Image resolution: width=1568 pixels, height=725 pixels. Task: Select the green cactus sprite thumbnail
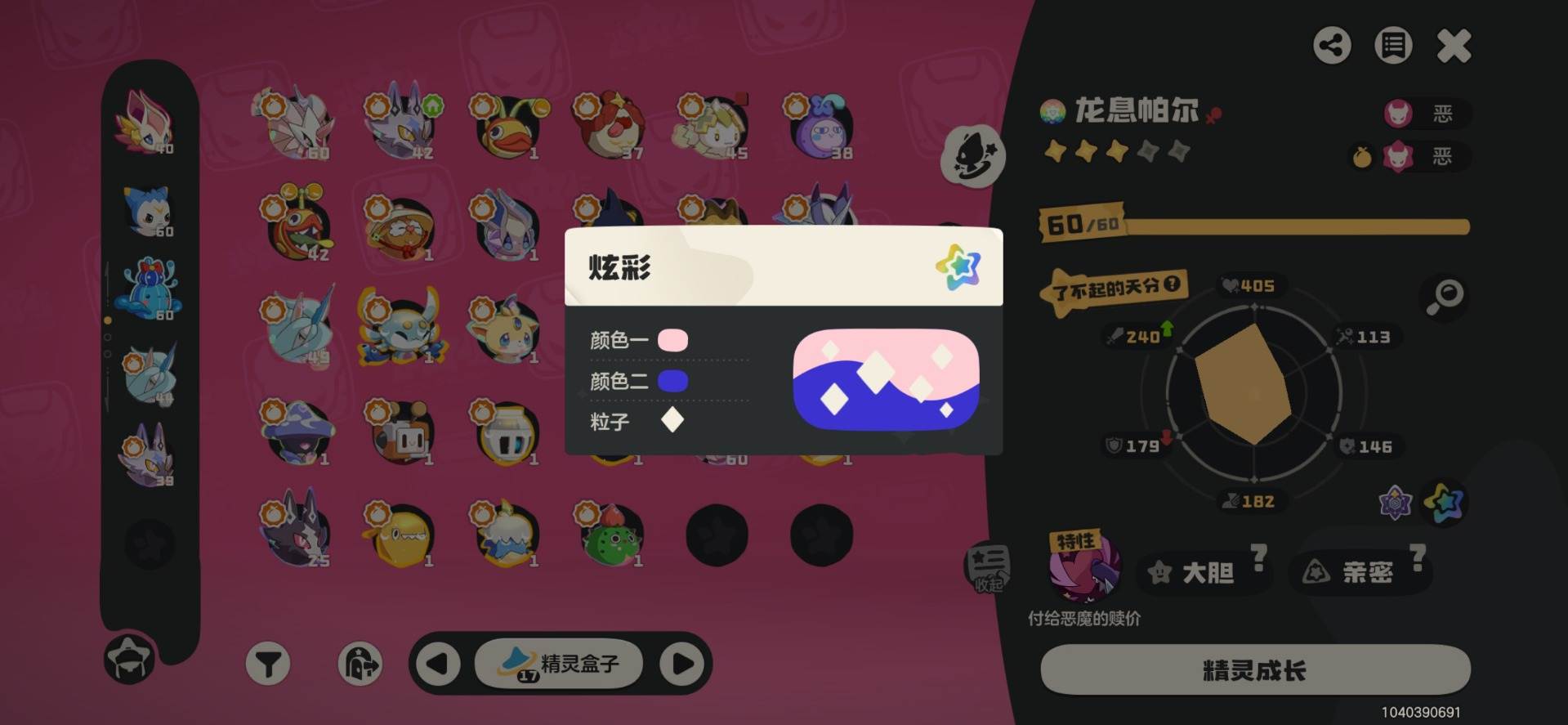(613, 535)
